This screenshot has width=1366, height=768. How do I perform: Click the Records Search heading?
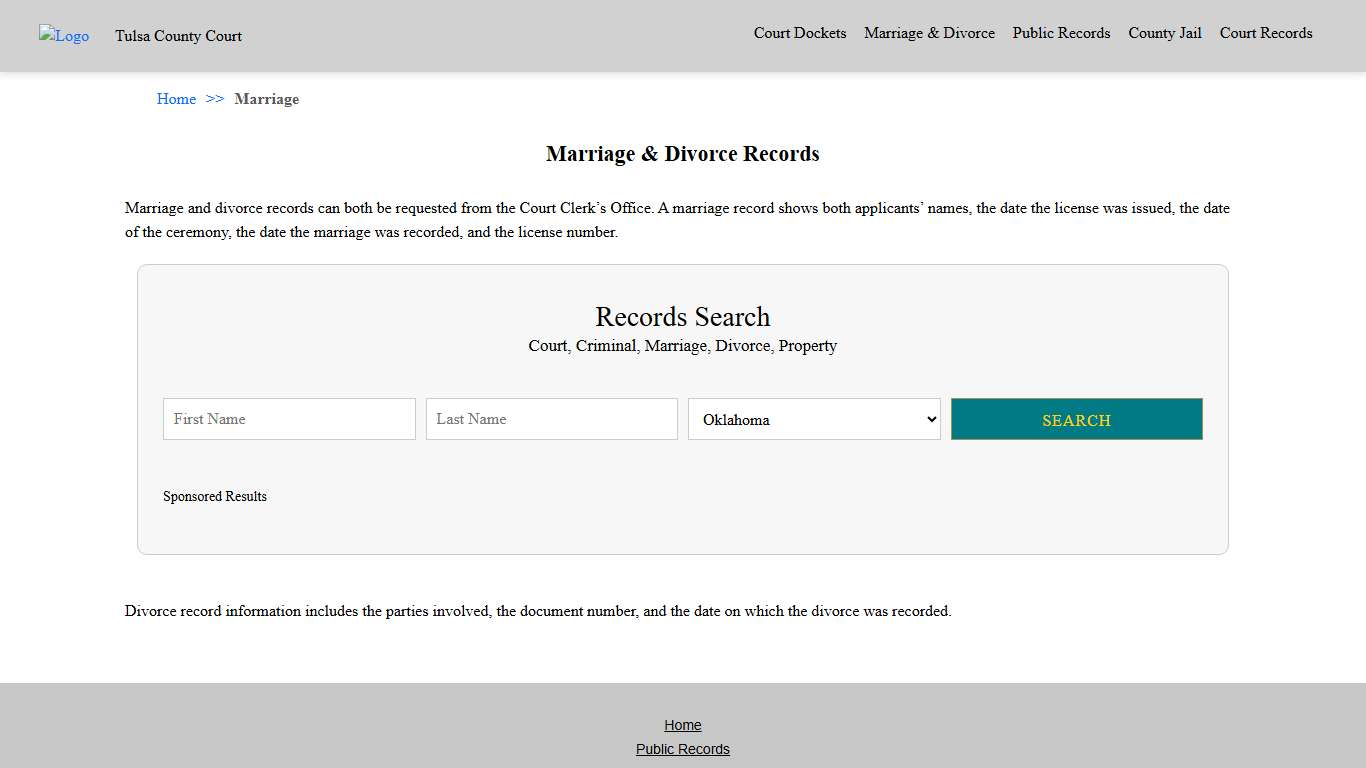point(683,317)
